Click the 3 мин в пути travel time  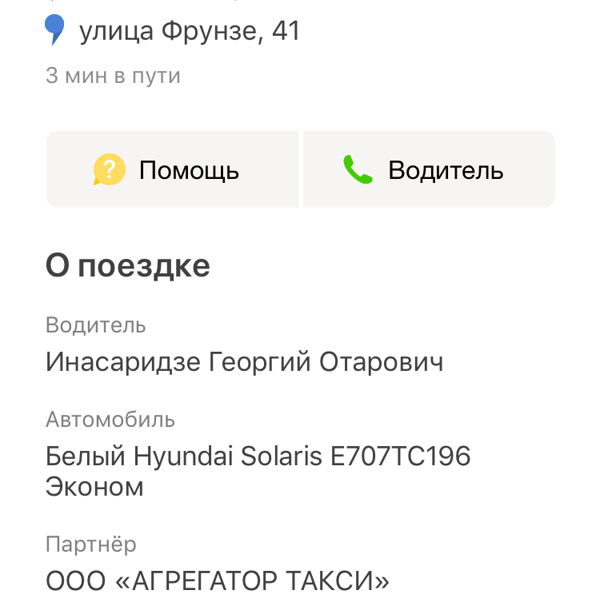point(113,75)
